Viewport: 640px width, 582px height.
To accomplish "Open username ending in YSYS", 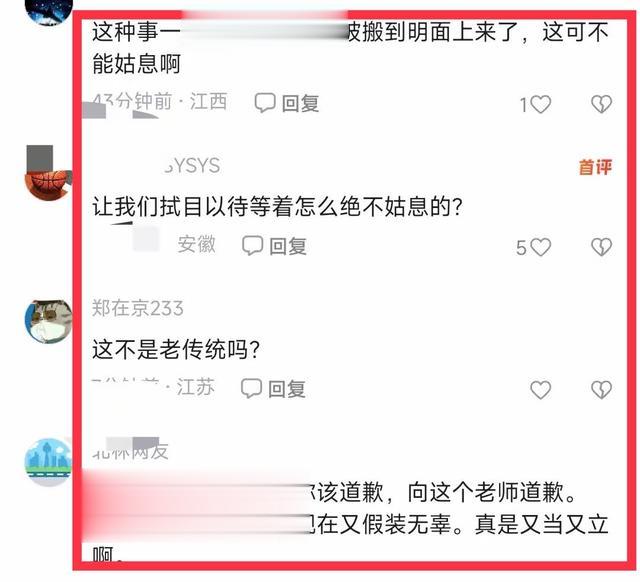I will 192,166.
